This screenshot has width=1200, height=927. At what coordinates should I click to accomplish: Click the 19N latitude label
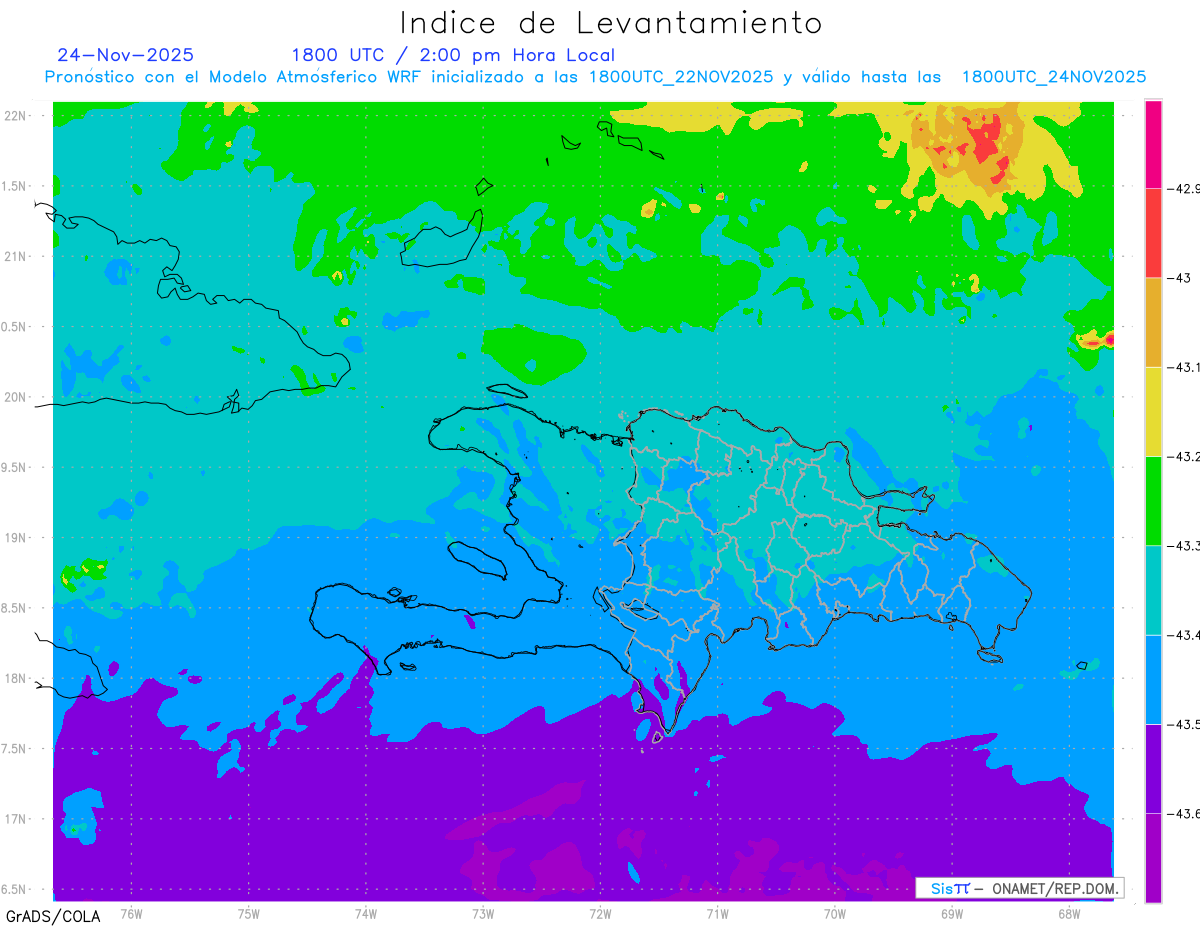pos(15,537)
